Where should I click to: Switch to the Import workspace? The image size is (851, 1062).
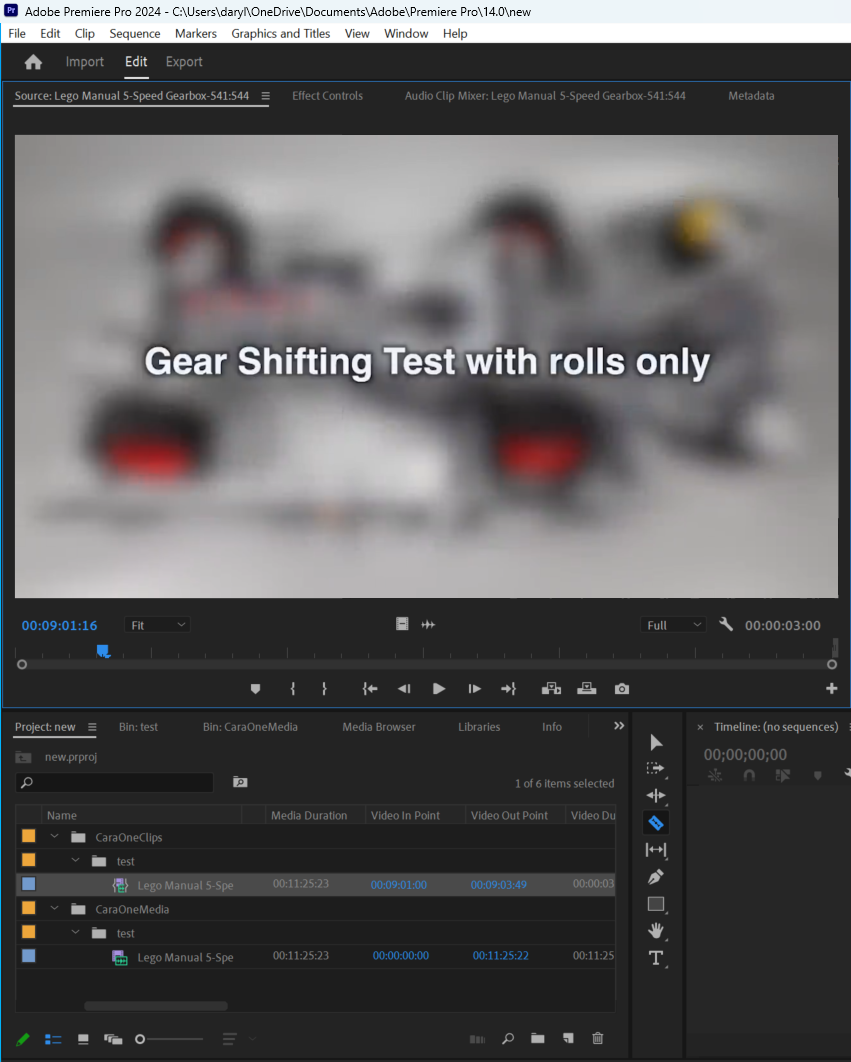[85, 62]
